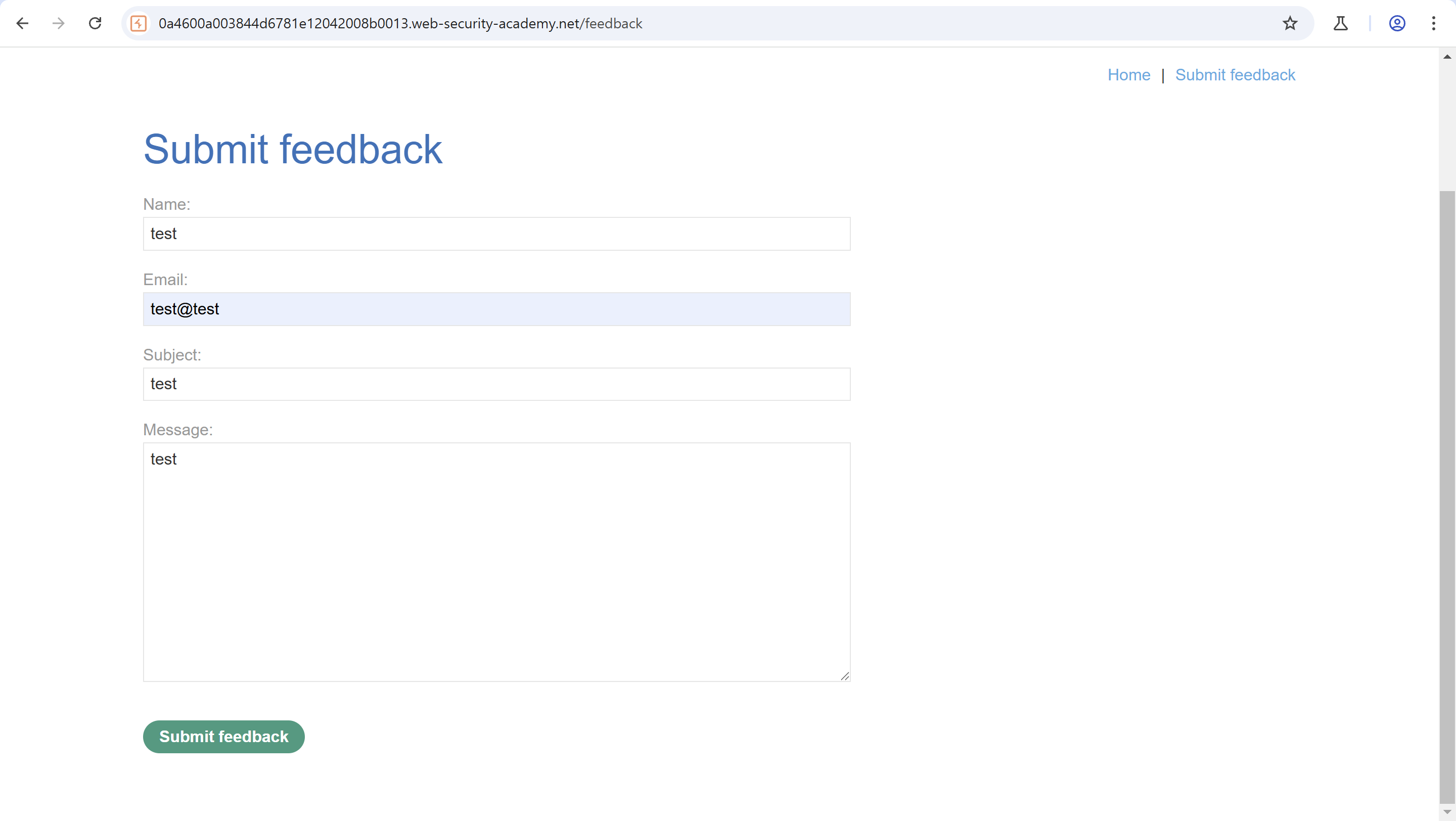Click the scrollbar down arrow
1456x821 pixels.
[x=1447, y=812]
